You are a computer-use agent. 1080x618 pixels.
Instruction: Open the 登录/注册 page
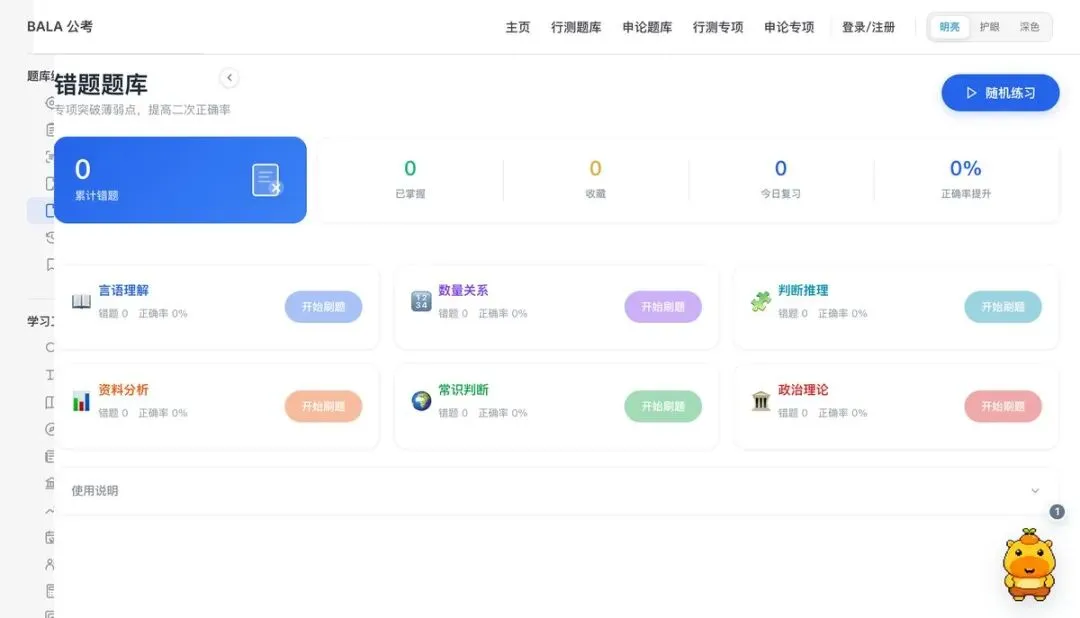(868, 27)
